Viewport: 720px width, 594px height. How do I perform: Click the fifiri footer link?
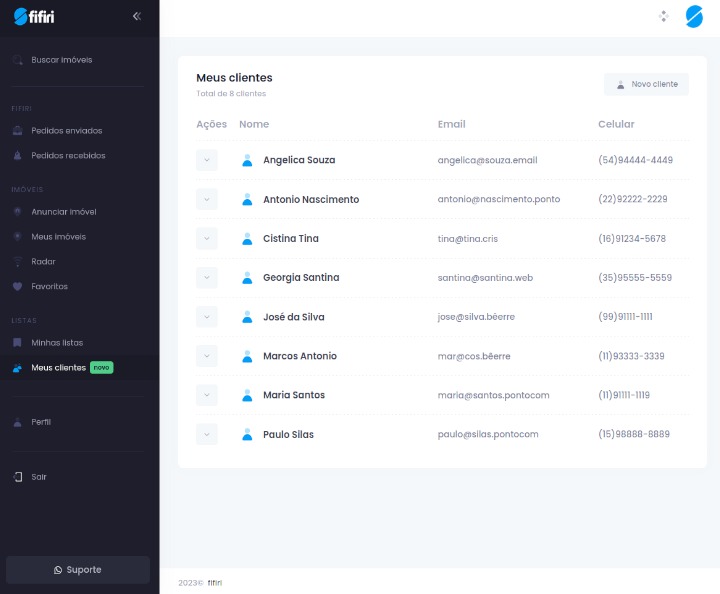pos(215,582)
